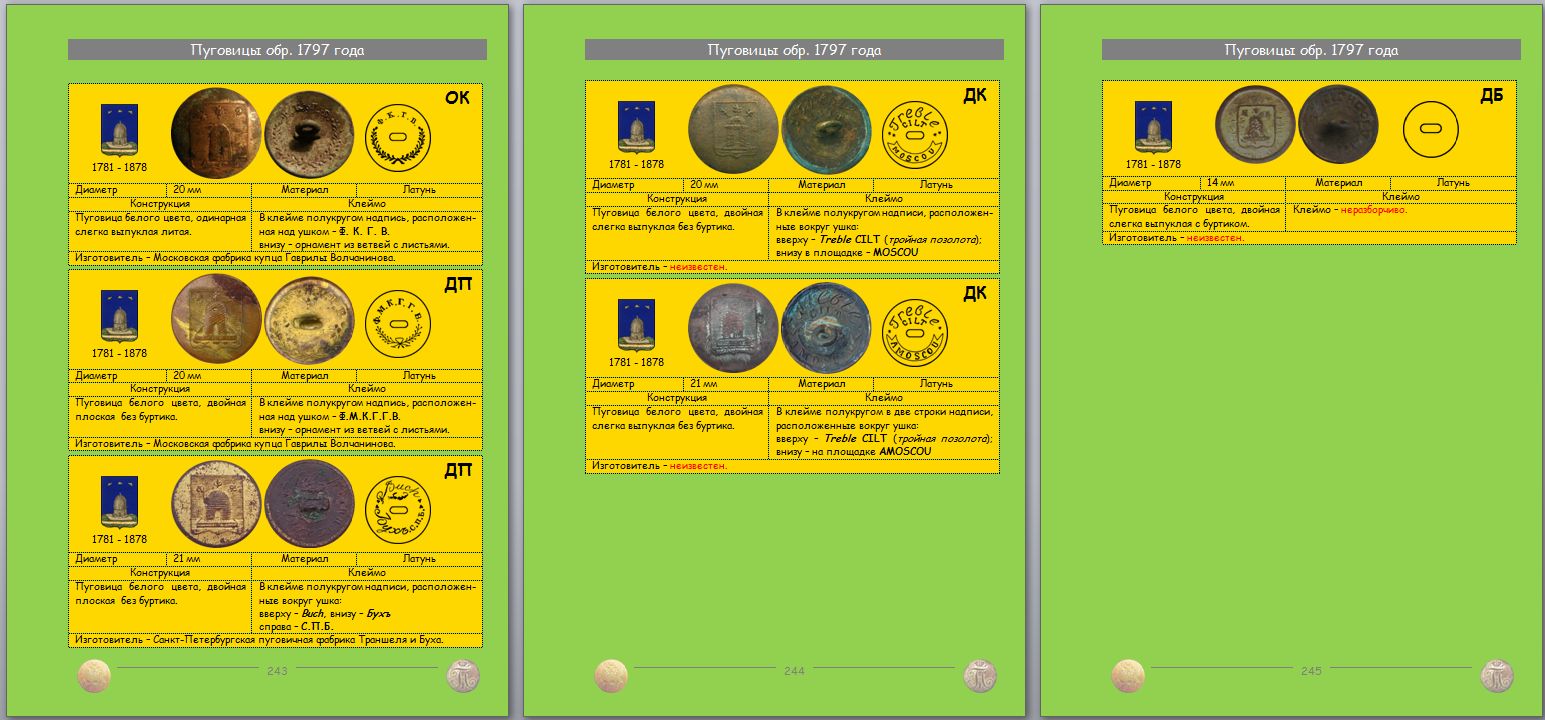Click the gold button icon in page 243 footer
This screenshot has width=1545, height=720.
pyautogui.click(x=94, y=676)
